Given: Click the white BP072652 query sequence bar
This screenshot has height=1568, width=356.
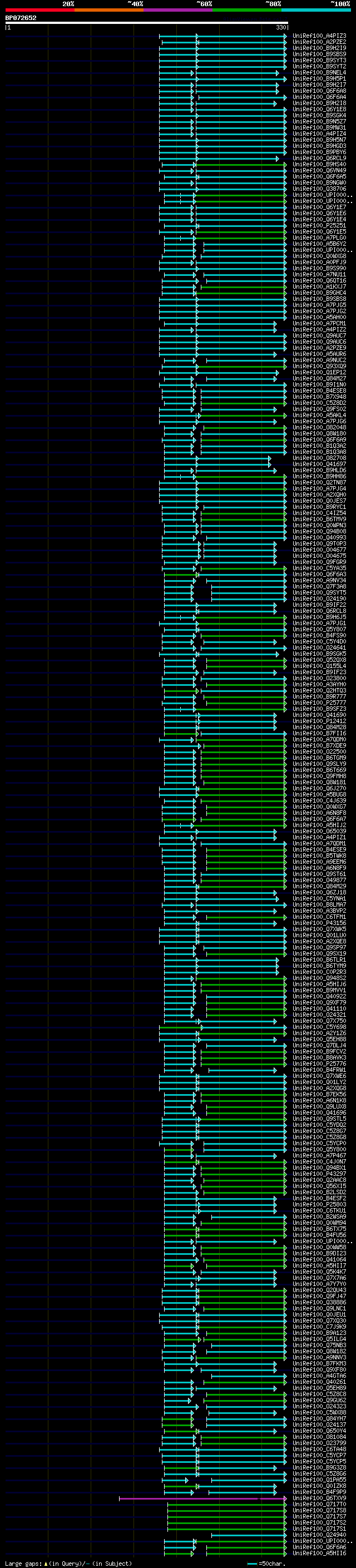Looking at the screenshot, I should click(147, 22).
